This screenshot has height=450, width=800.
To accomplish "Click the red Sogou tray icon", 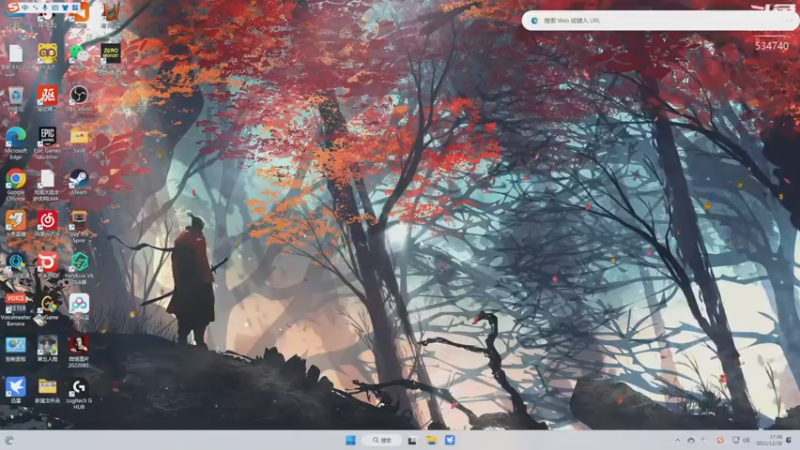I will point(720,440).
